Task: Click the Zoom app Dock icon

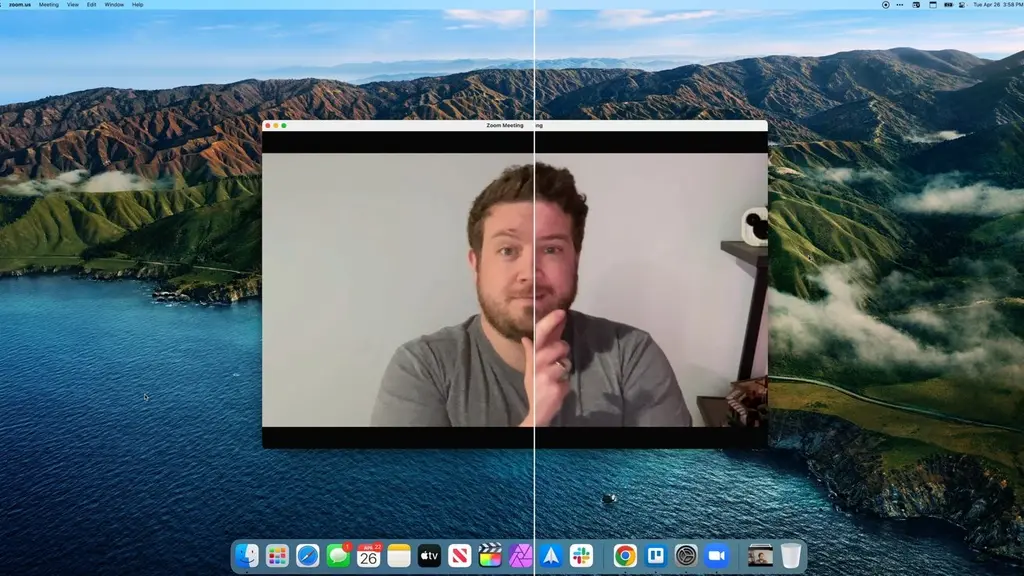Action: [716, 556]
